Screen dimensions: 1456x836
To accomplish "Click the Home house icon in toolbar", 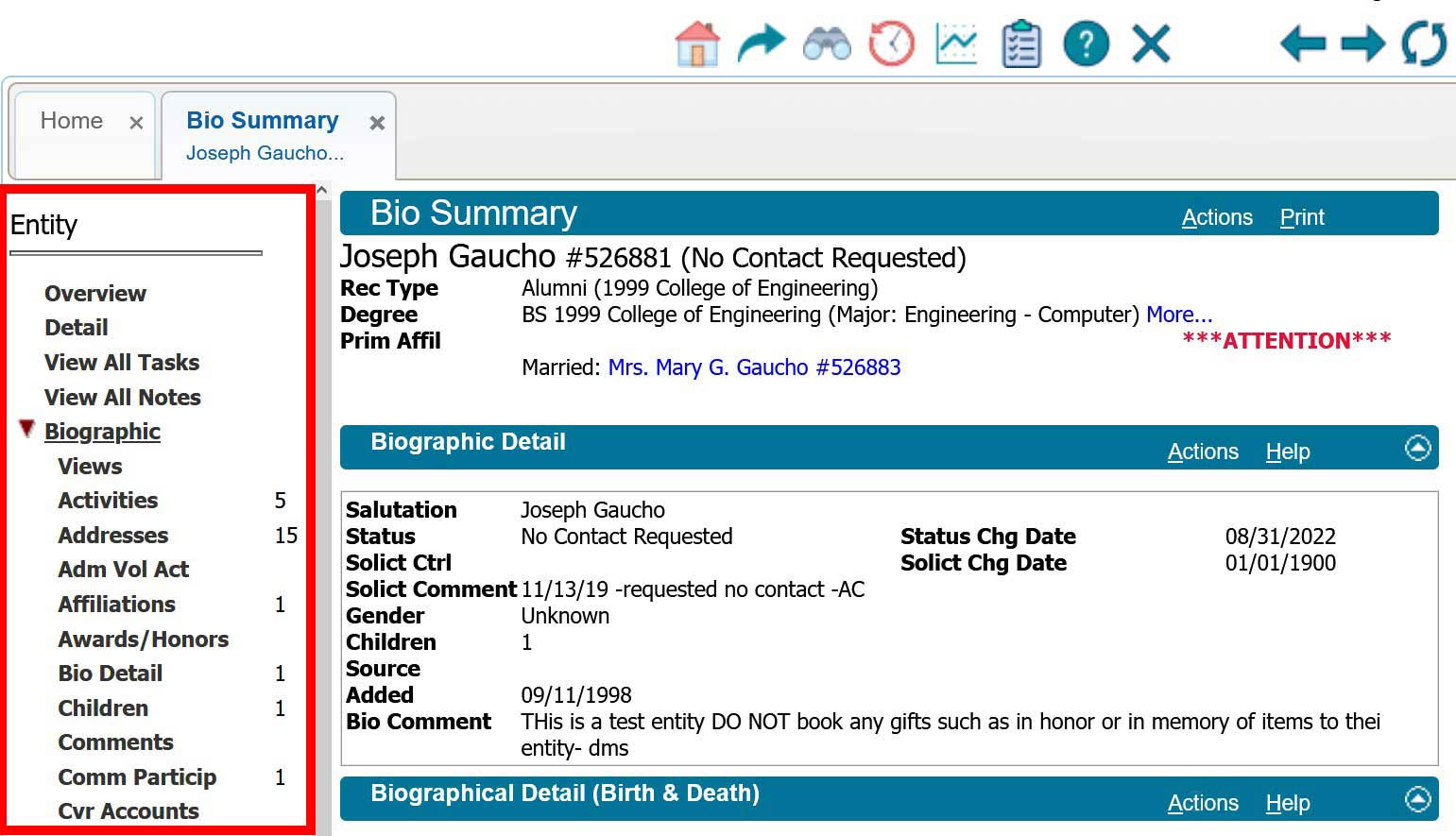I will point(697,43).
